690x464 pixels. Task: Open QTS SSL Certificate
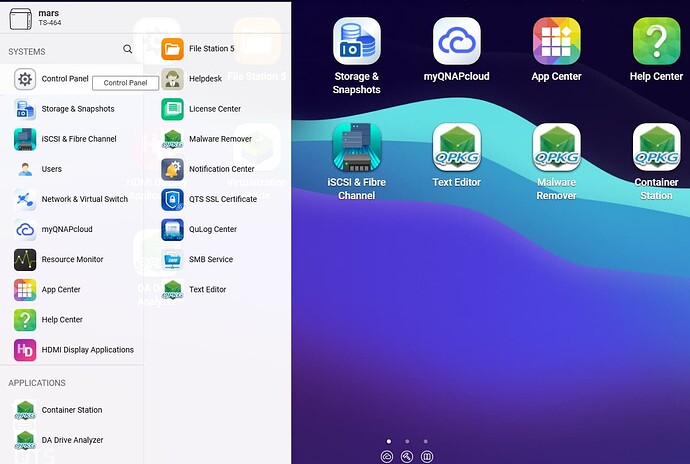pos(209,199)
